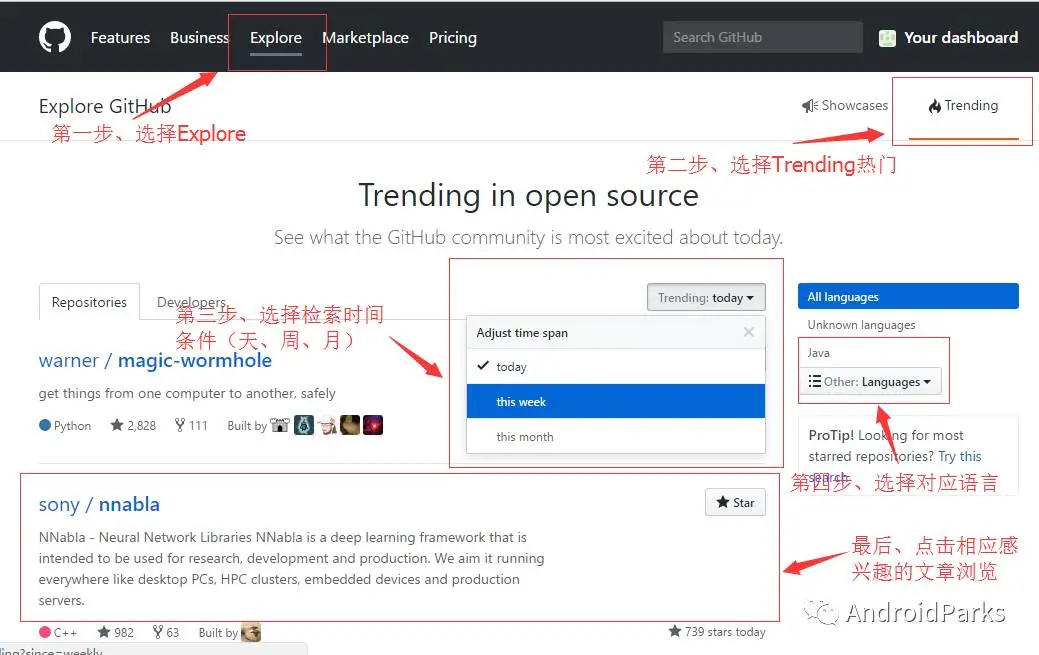Select All languages filter

coord(908,296)
